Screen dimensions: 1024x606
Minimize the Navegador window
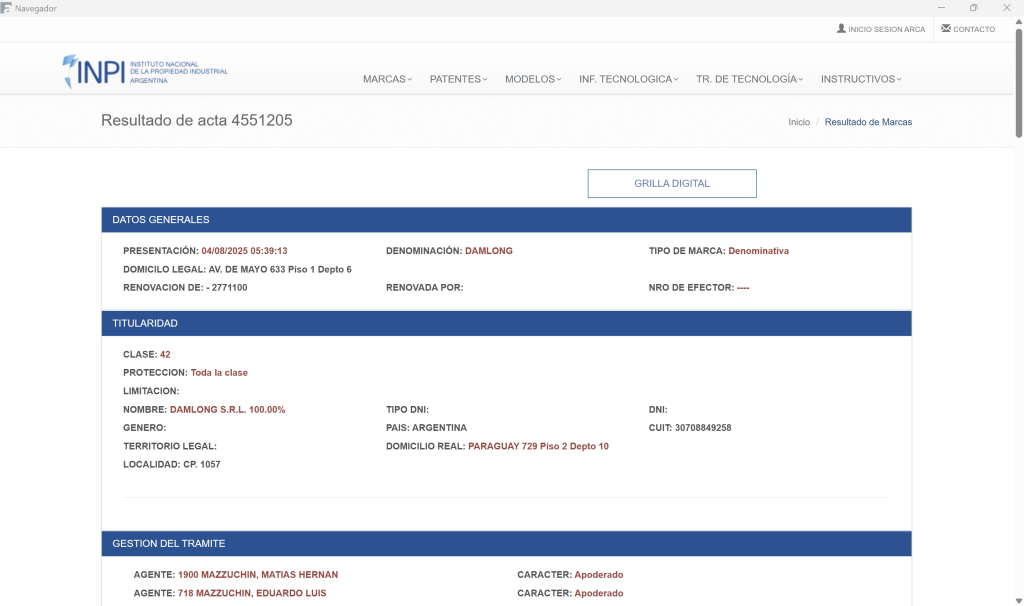[940, 8]
